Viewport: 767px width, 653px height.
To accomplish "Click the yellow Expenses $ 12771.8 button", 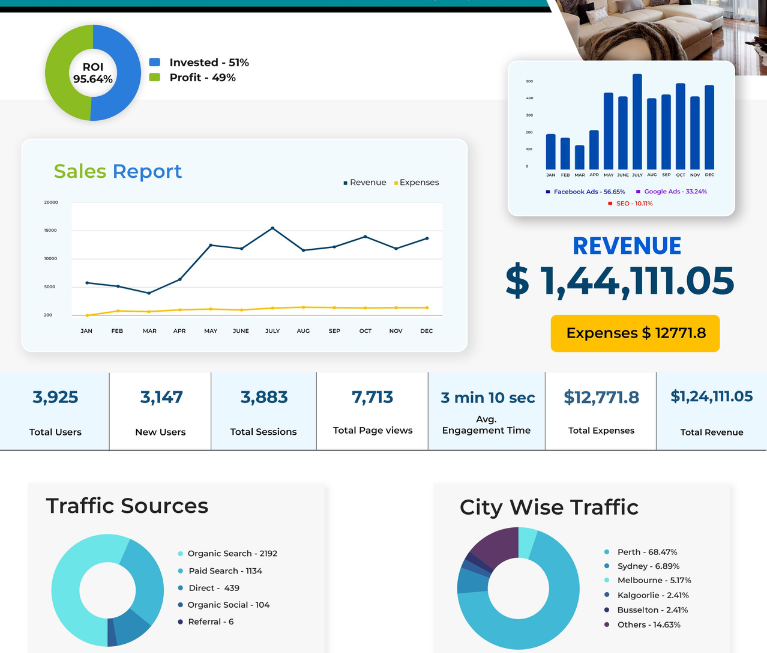I will 635,333.
